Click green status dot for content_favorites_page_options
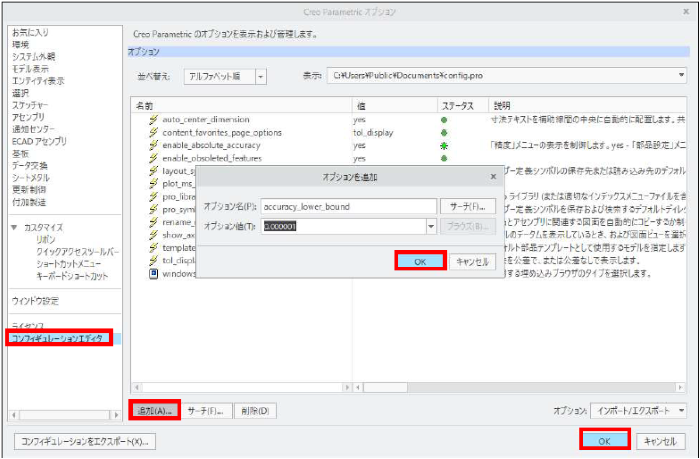 [x=444, y=133]
